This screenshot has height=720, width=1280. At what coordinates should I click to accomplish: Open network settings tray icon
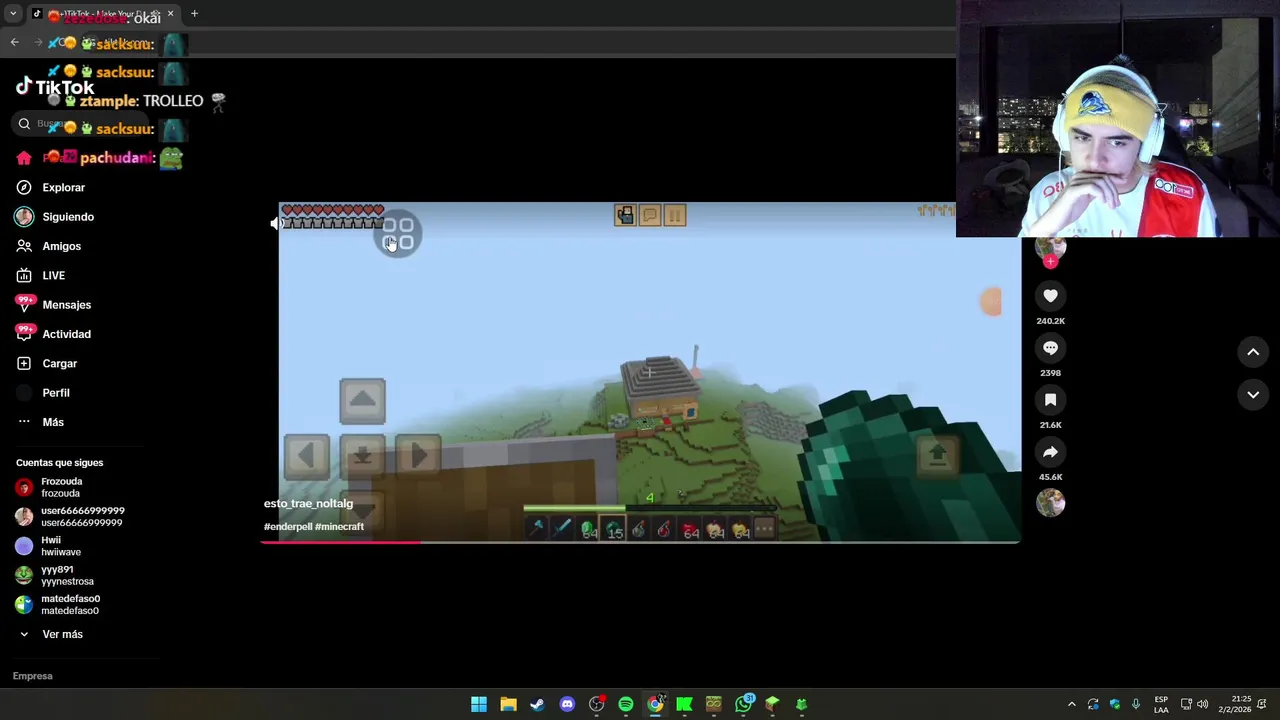point(1186,704)
